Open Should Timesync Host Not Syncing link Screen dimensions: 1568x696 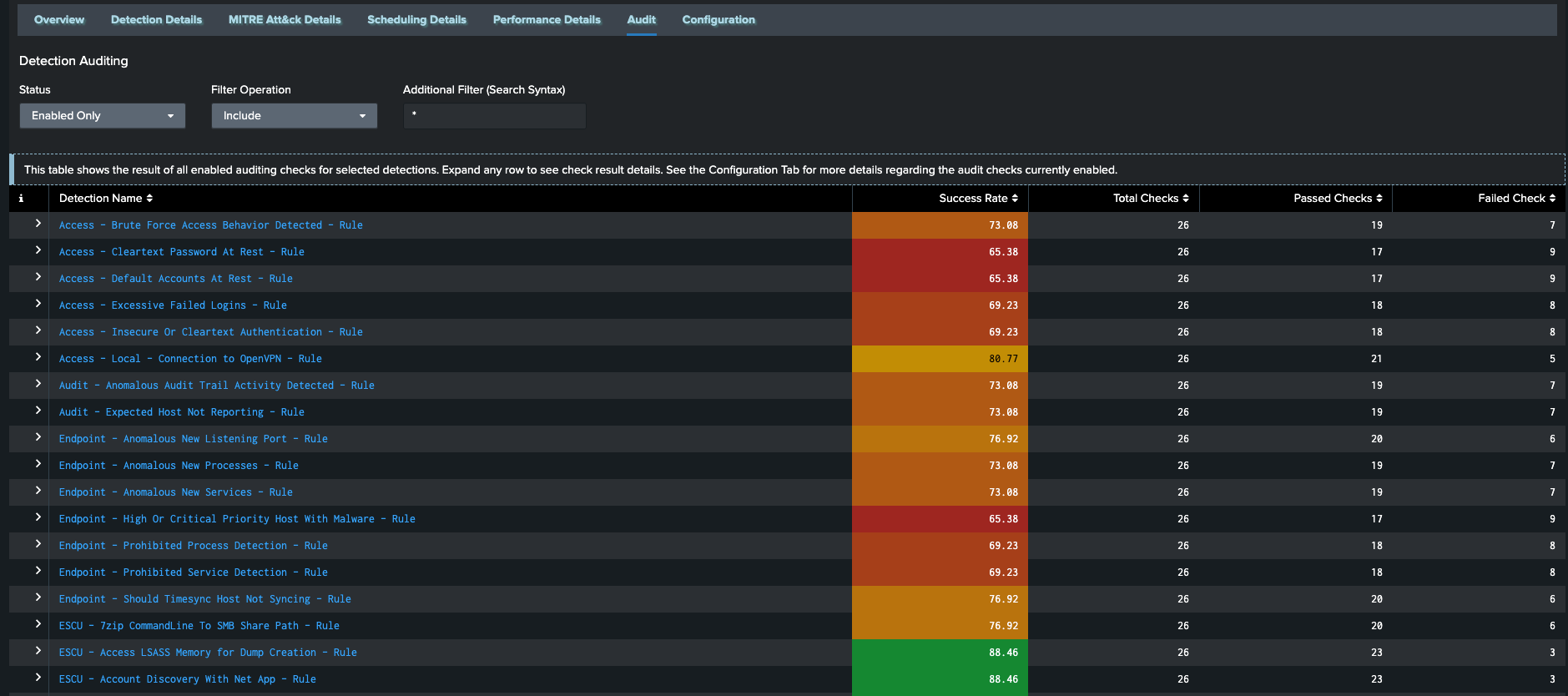[204, 599]
